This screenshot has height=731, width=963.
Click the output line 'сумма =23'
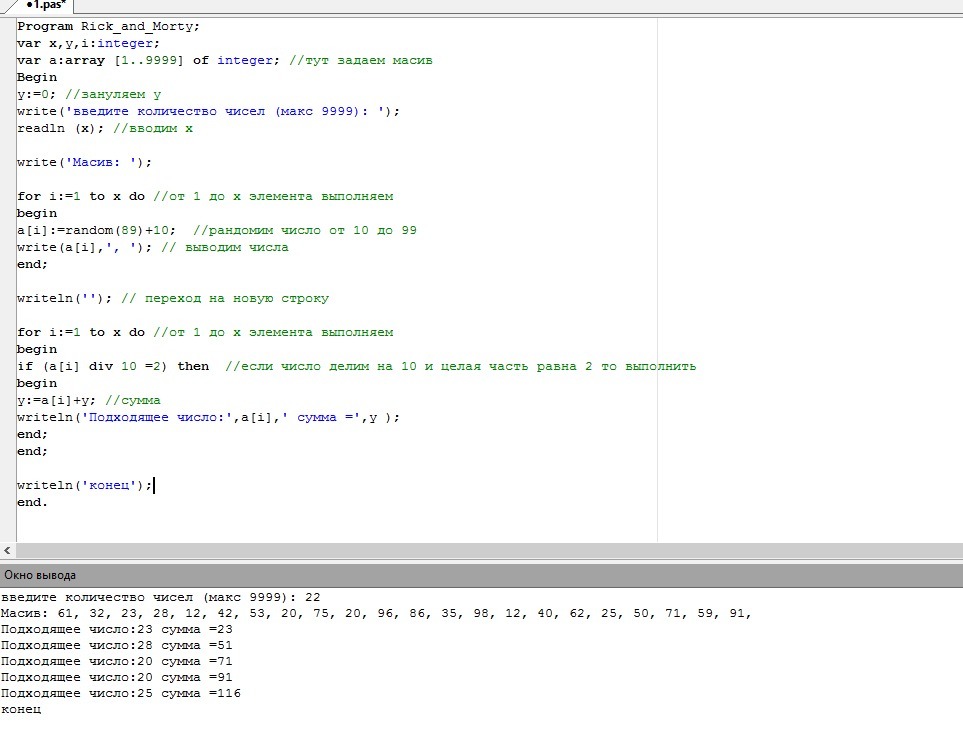(x=117, y=630)
